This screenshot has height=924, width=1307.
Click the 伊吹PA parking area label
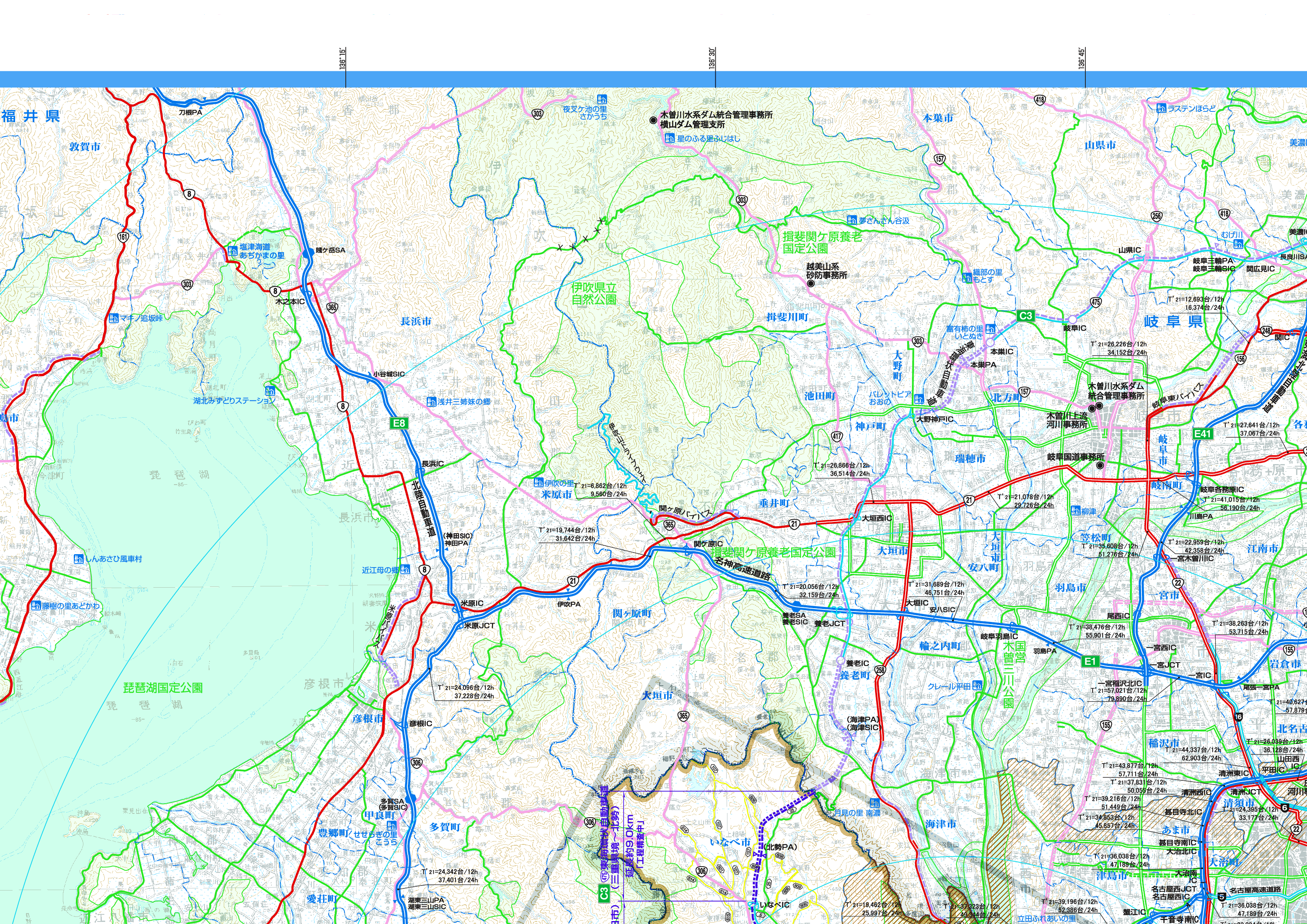[x=569, y=604]
